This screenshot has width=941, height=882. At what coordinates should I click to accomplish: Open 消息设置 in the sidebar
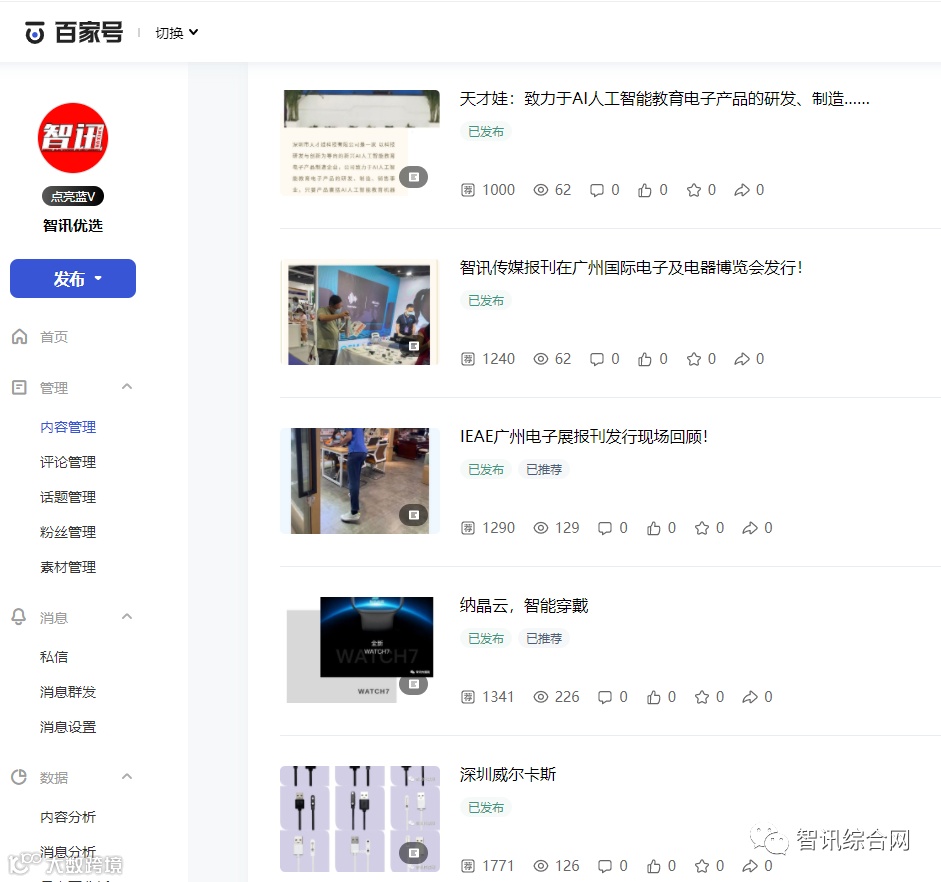point(68,727)
